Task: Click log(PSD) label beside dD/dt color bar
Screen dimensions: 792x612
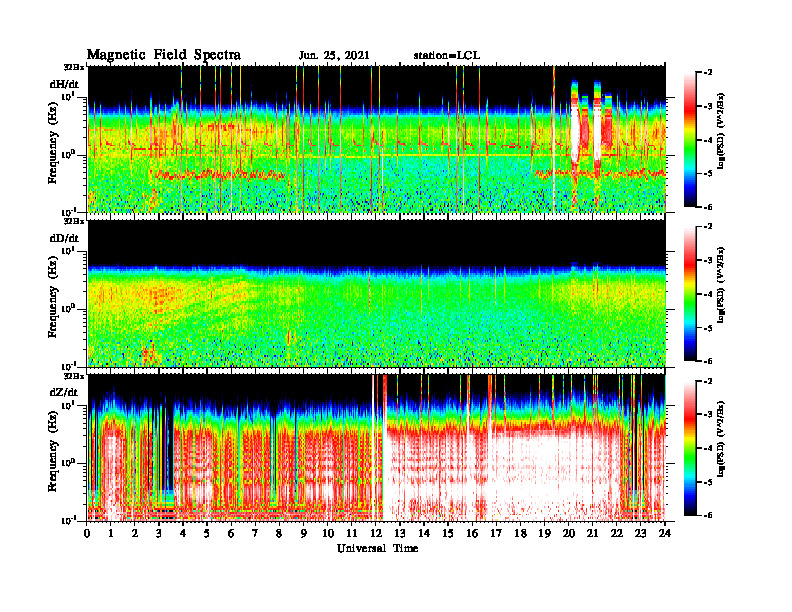Action: pos(721,285)
